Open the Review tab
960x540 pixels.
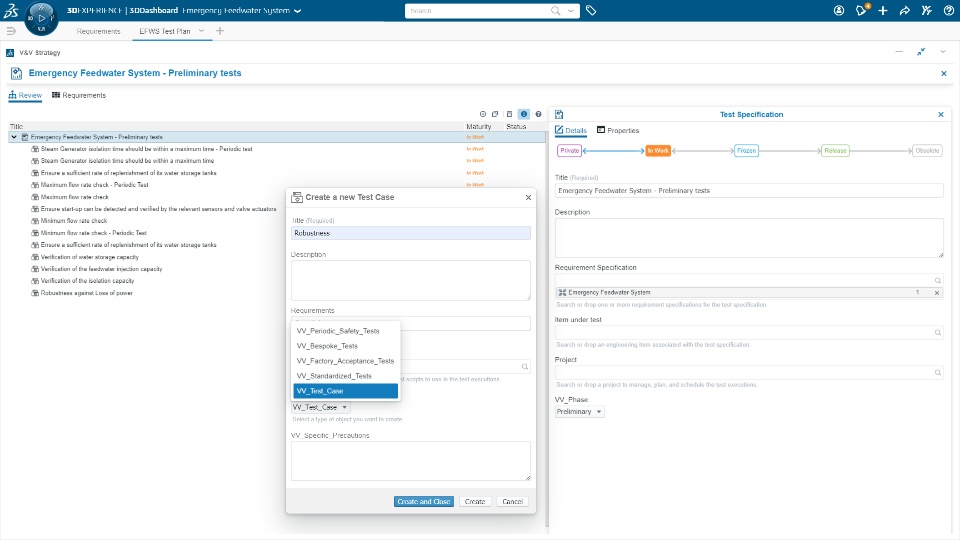[25, 96]
